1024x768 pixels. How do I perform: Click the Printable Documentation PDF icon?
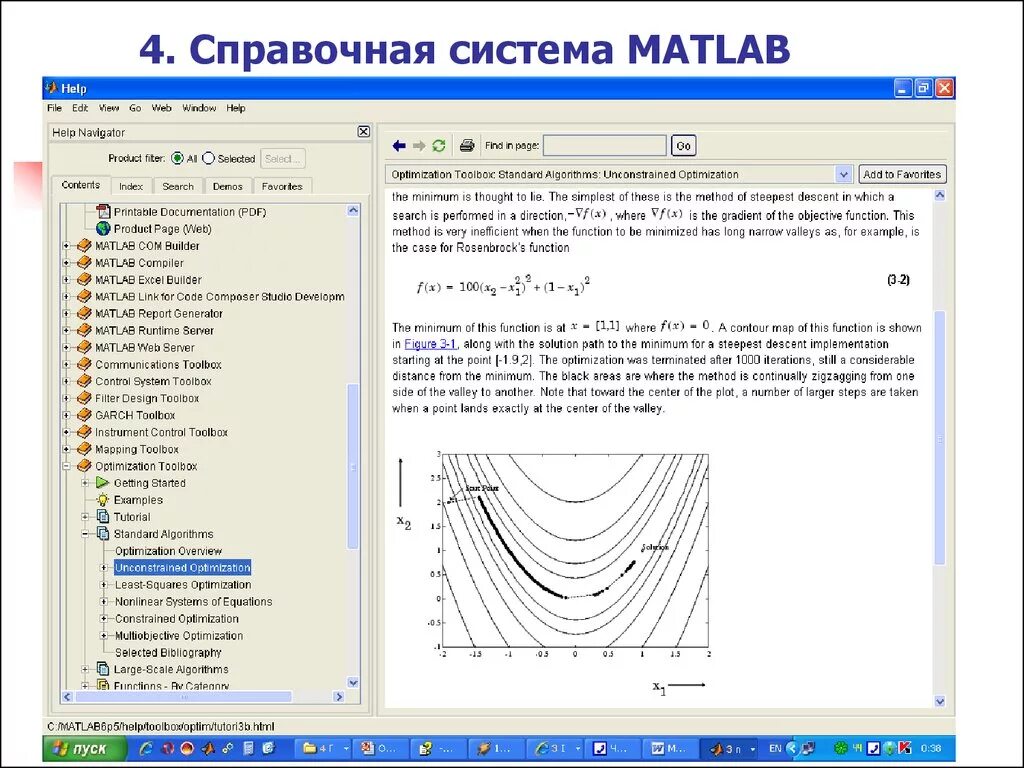(103, 212)
